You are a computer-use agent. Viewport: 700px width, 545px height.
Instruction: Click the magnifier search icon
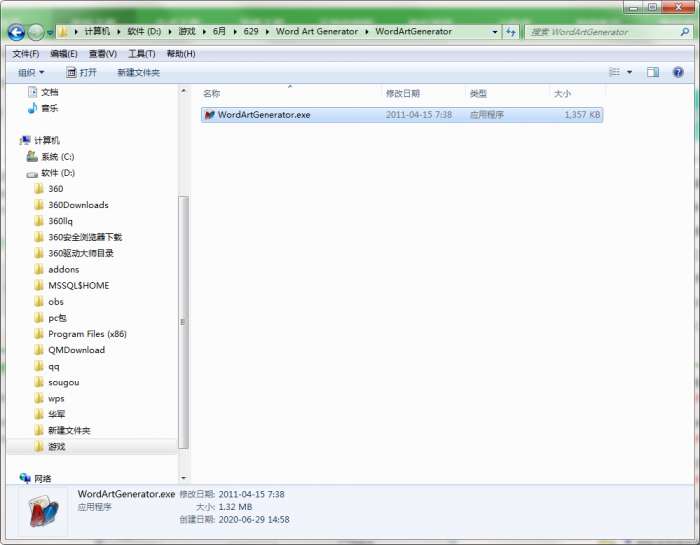(685, 32)
